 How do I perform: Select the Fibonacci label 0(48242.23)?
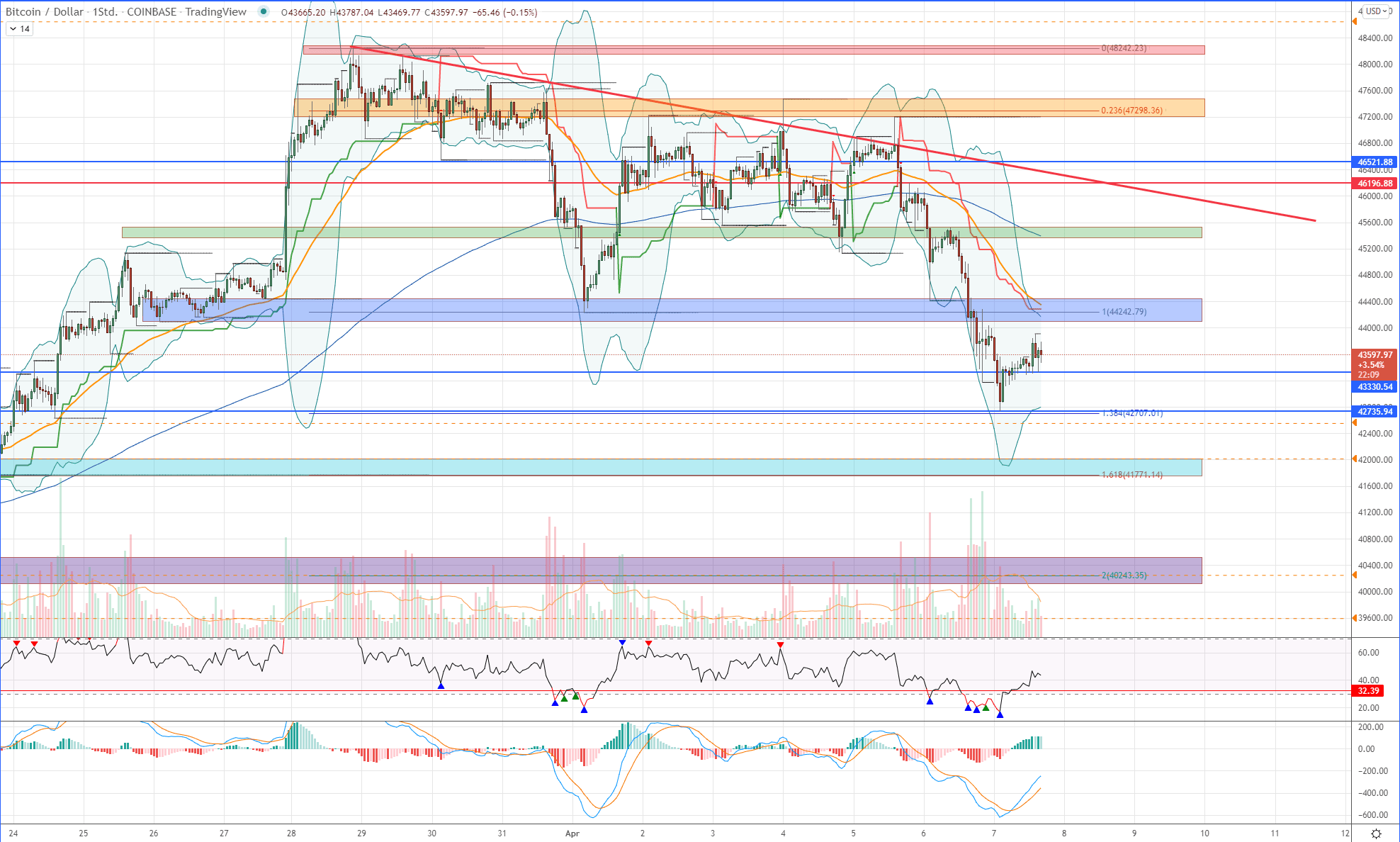1124,48
